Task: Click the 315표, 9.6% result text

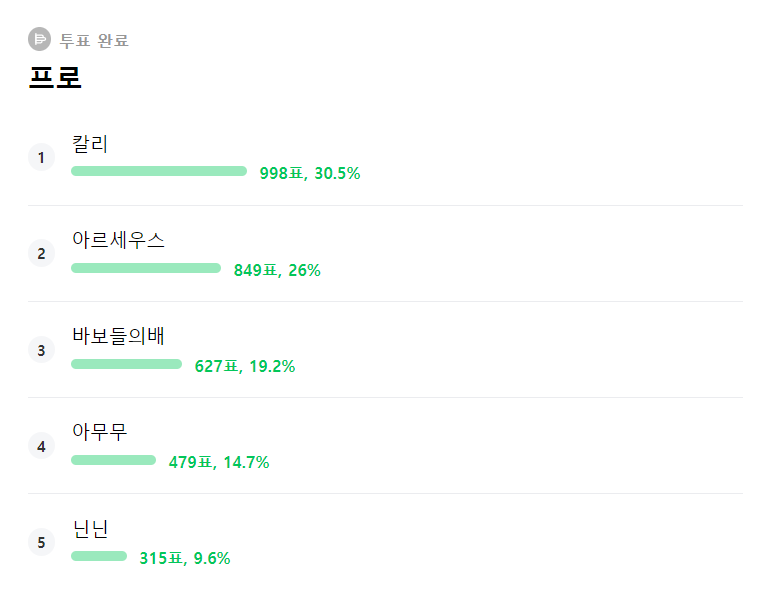Action: coord(185,558)
